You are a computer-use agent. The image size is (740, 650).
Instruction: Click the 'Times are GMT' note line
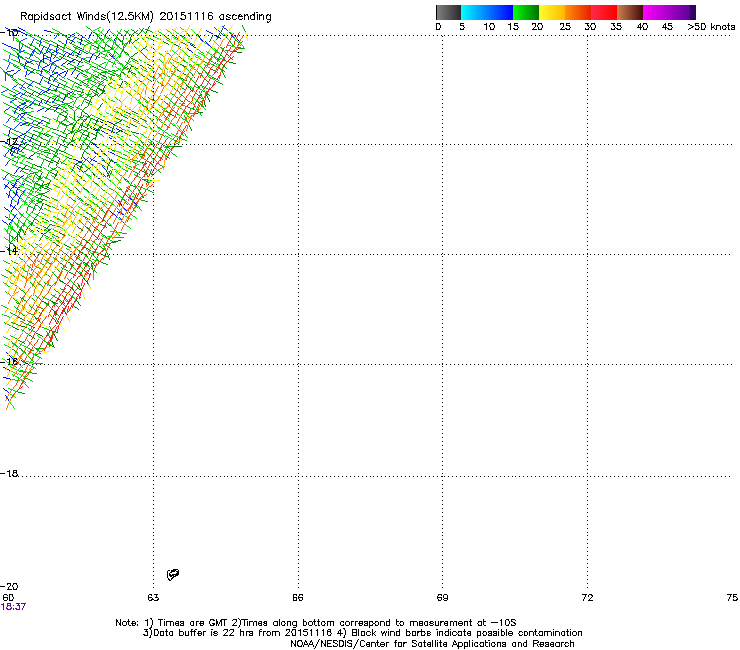coord(316,623)
